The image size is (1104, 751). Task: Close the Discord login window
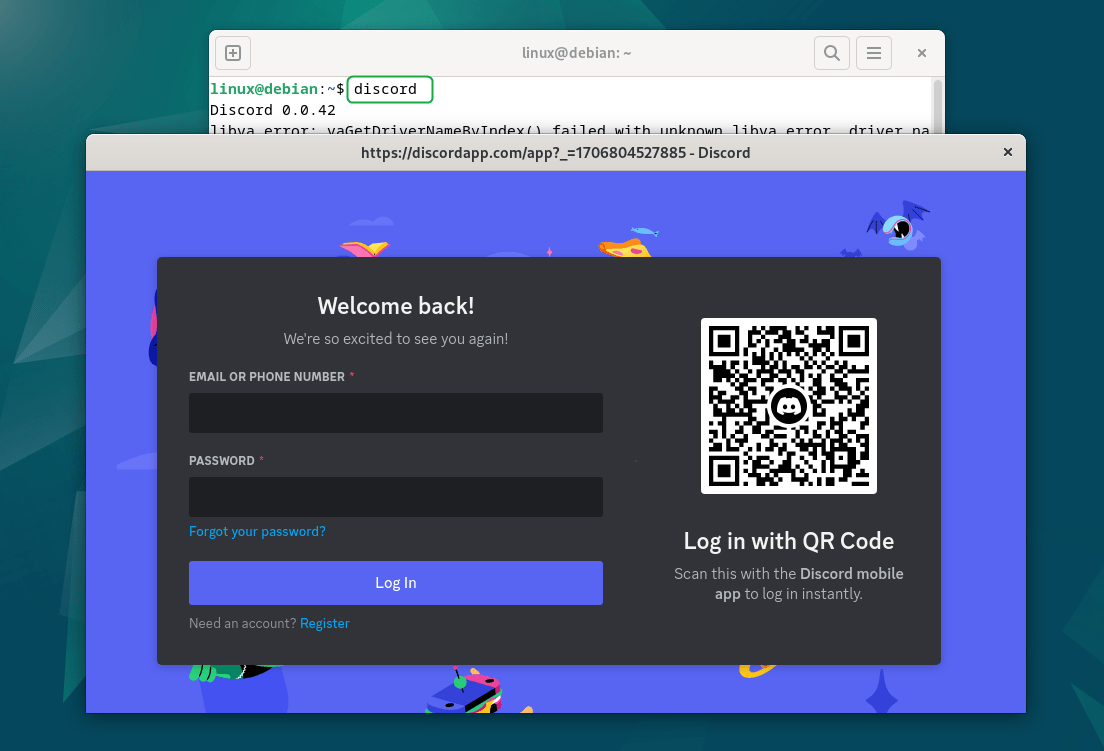point(1007,152)
